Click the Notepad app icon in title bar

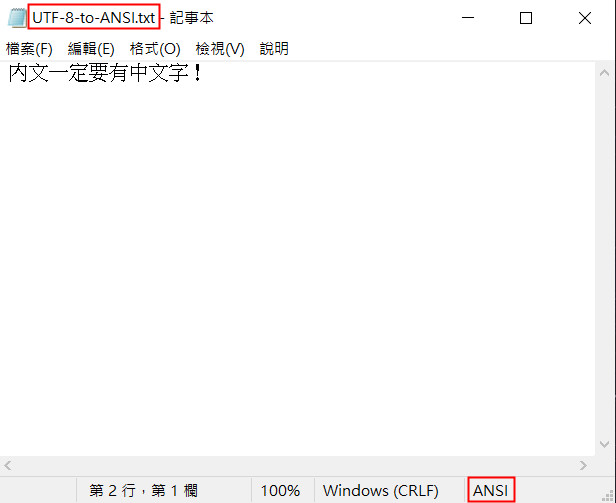pyautogui.click(x=17, y=18)
